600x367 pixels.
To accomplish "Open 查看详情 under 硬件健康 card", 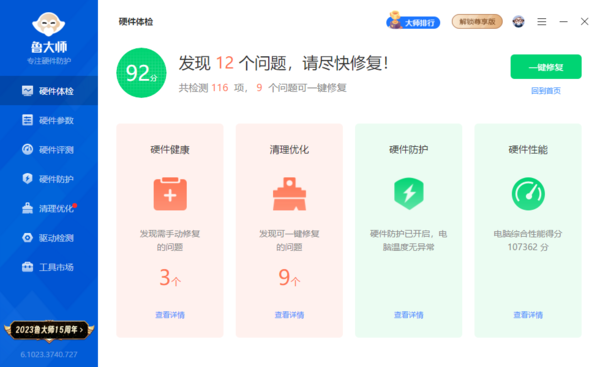I will coord(170,315).
